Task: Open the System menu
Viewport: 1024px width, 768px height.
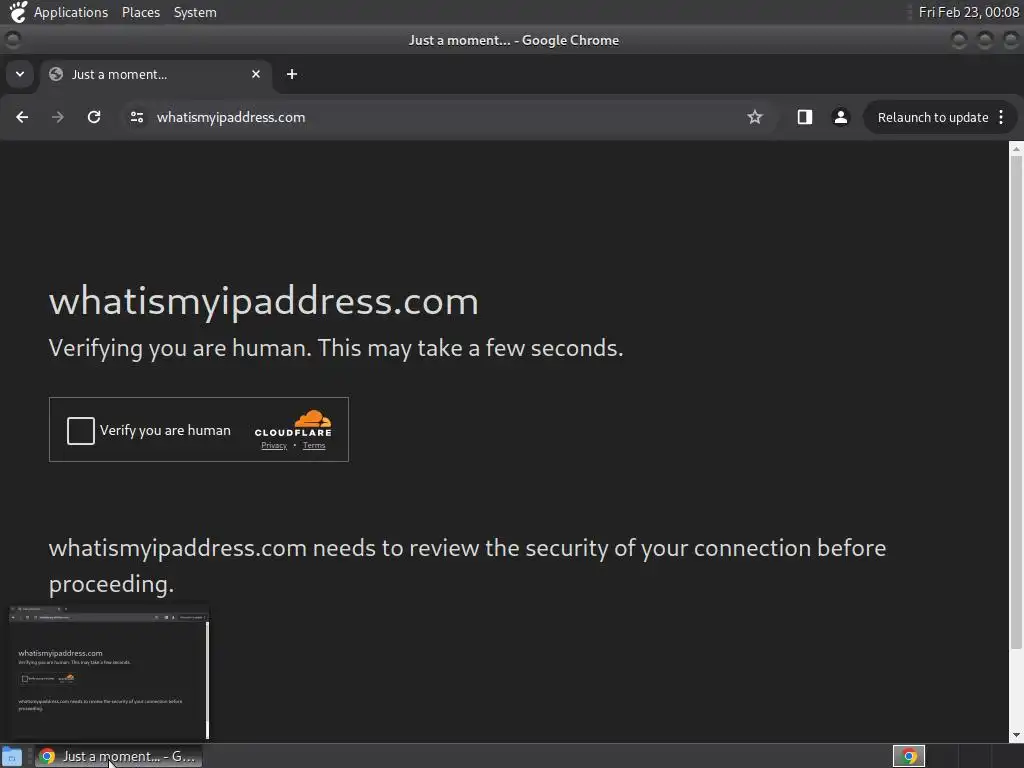Action: tap(195, 12)
